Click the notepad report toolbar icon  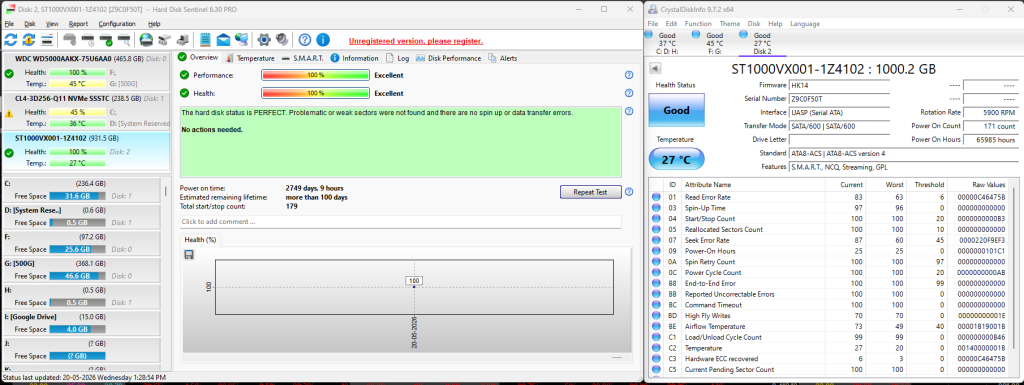(x=205, y=40)
